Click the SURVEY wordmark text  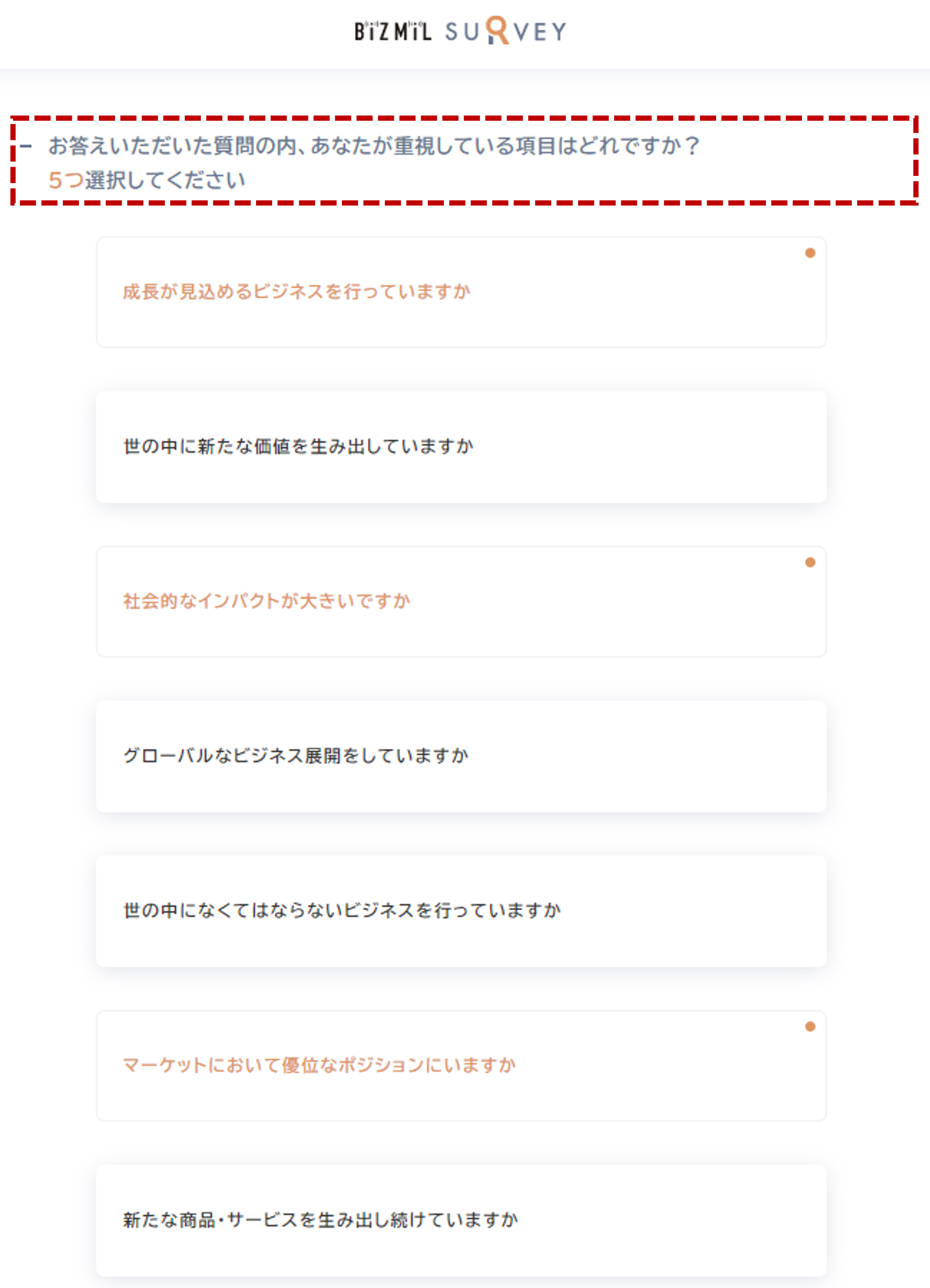505,31
